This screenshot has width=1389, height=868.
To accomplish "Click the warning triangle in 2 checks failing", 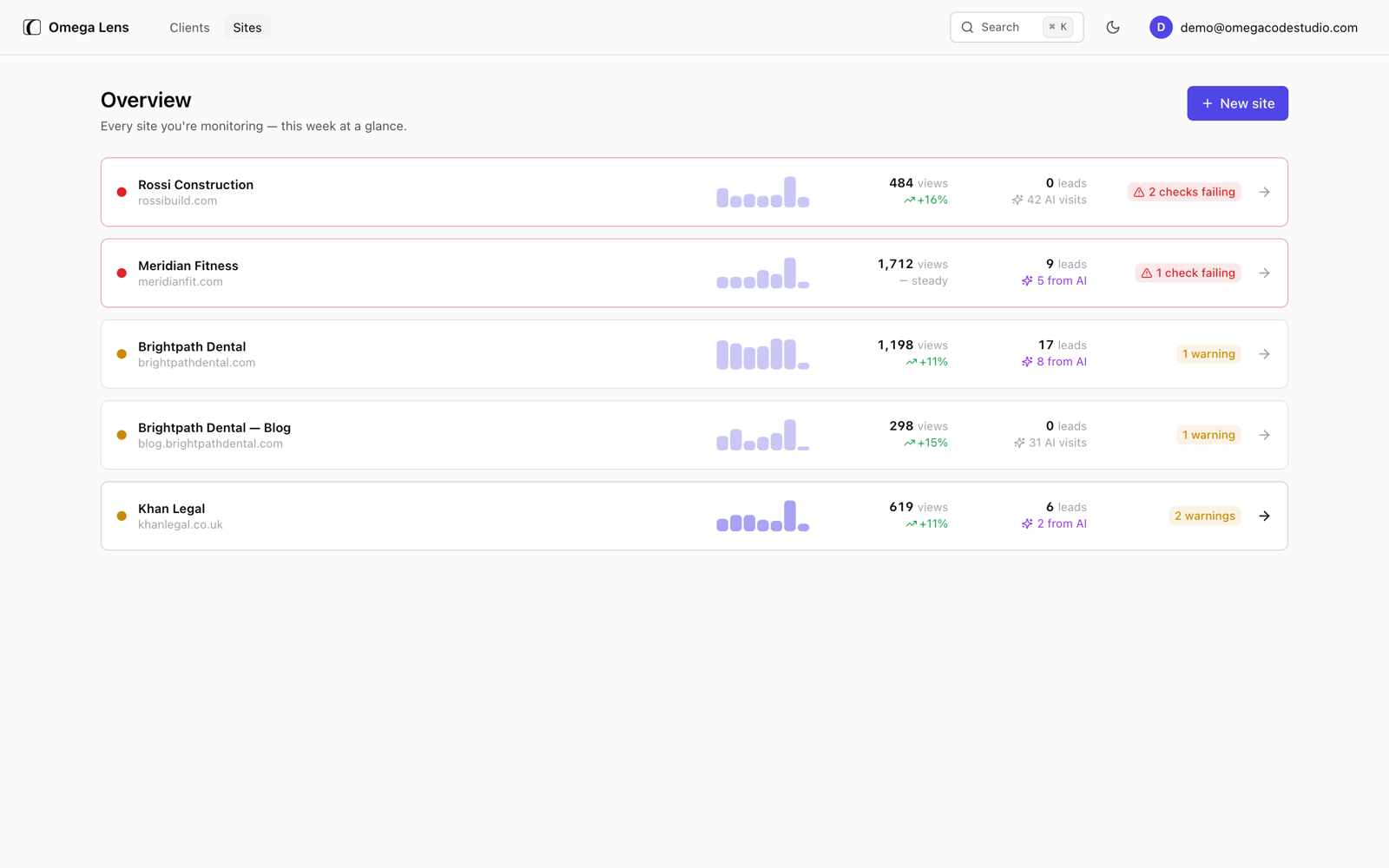I will 1139,192.
